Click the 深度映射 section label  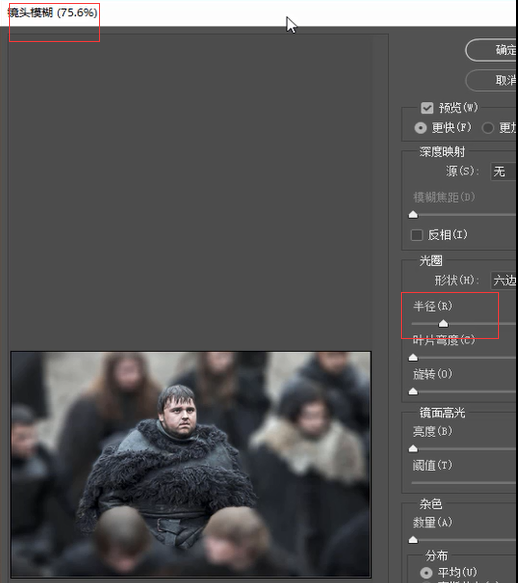coord(442,152)
